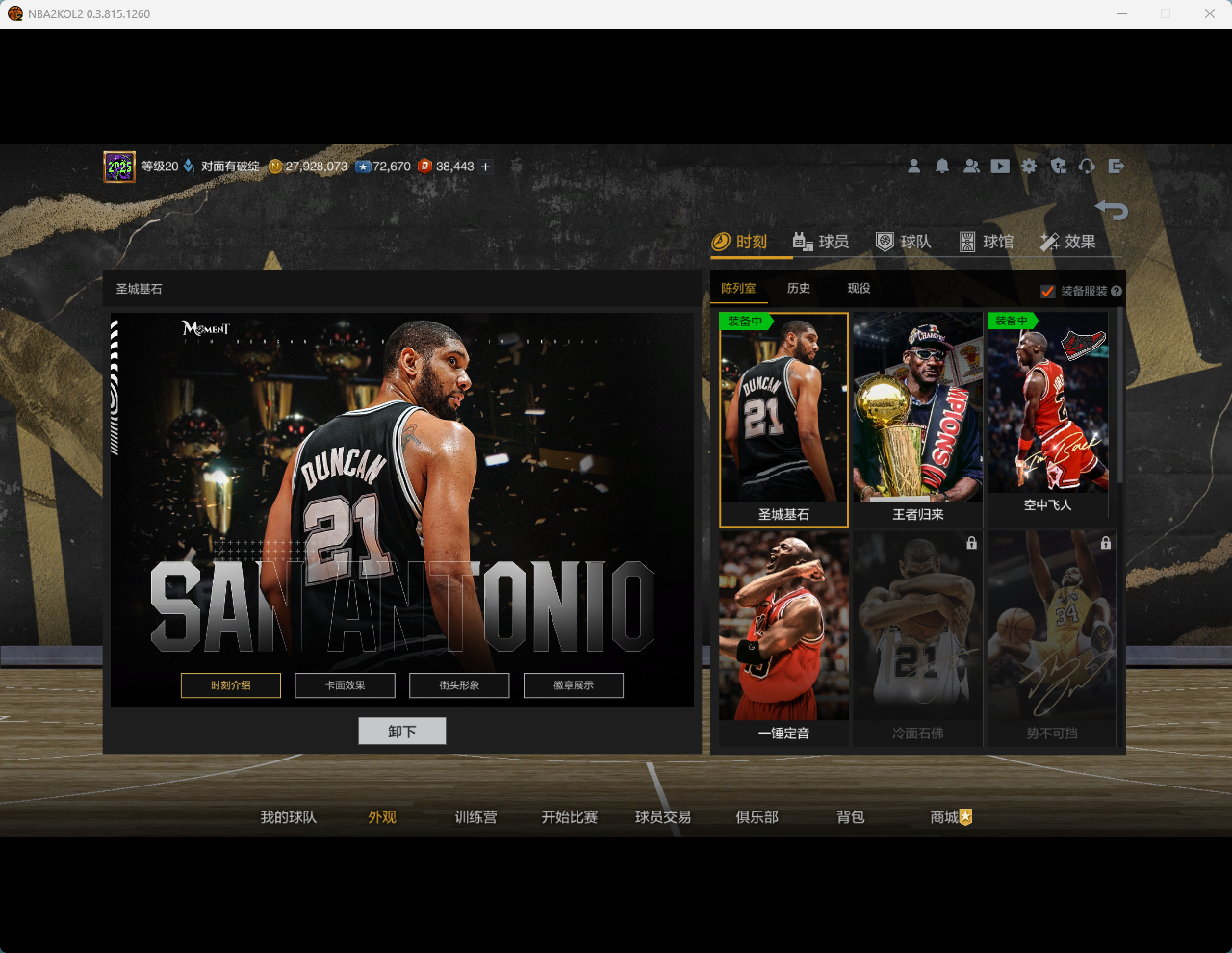Image resolution: width=1232 pixels, height=953 pixels.
Task: Click the logout exit icon
Action: tap(1116, 167)
